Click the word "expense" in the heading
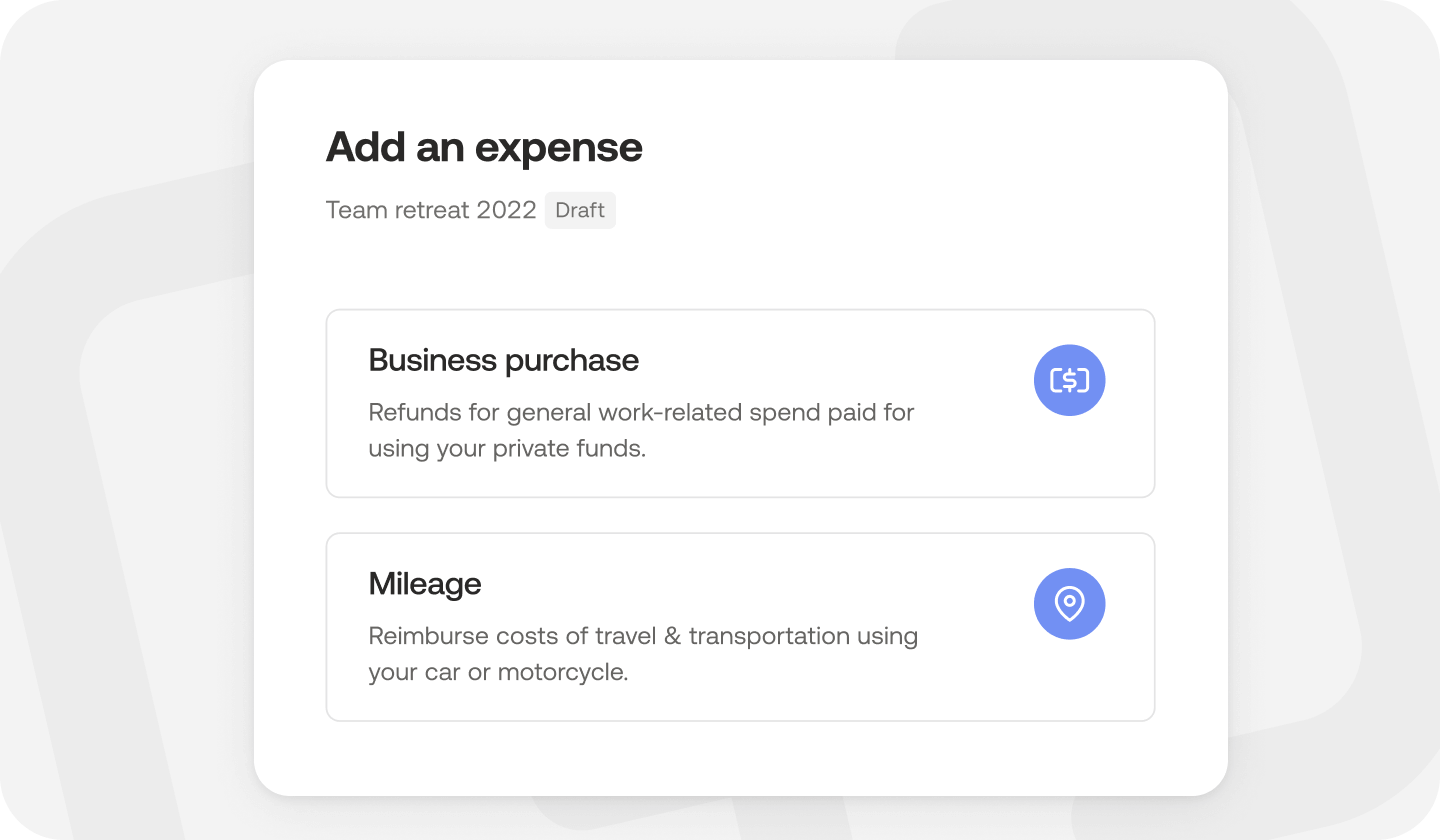Viewport: 1440px width, 840px height. click(x=558, y=148)
